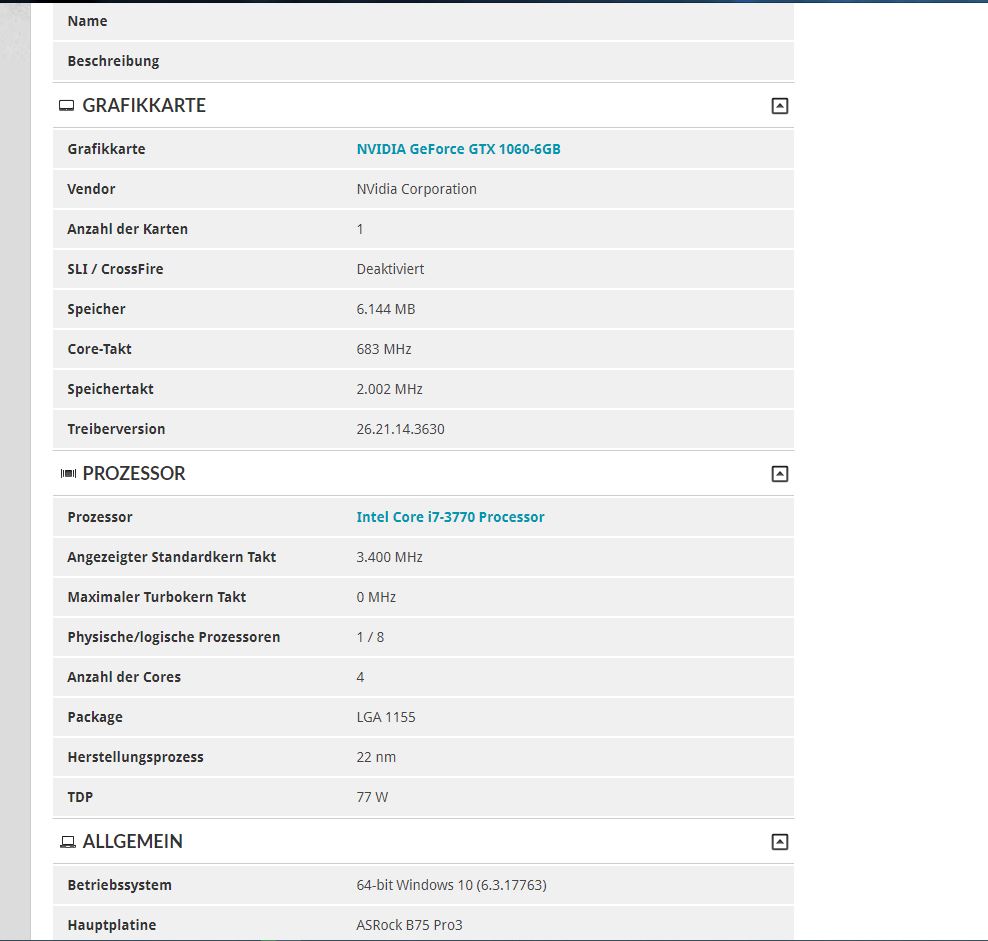Click the LGA 1155 package value
The image size is (988, 941).
click(386, 717)
